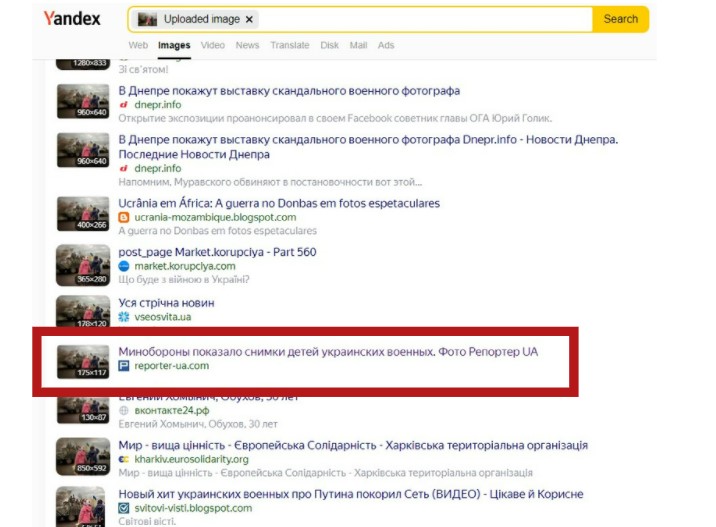
Task: Click the kharkiv.eurosolidarity.org favicon
Action: pyautogui.click(x=124, y=459)
